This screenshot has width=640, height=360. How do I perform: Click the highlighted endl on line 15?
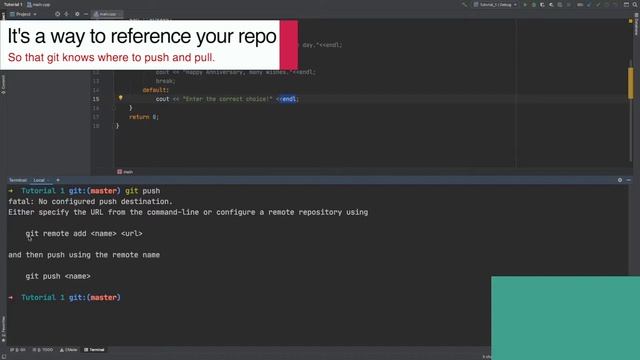tap(289, 99)
